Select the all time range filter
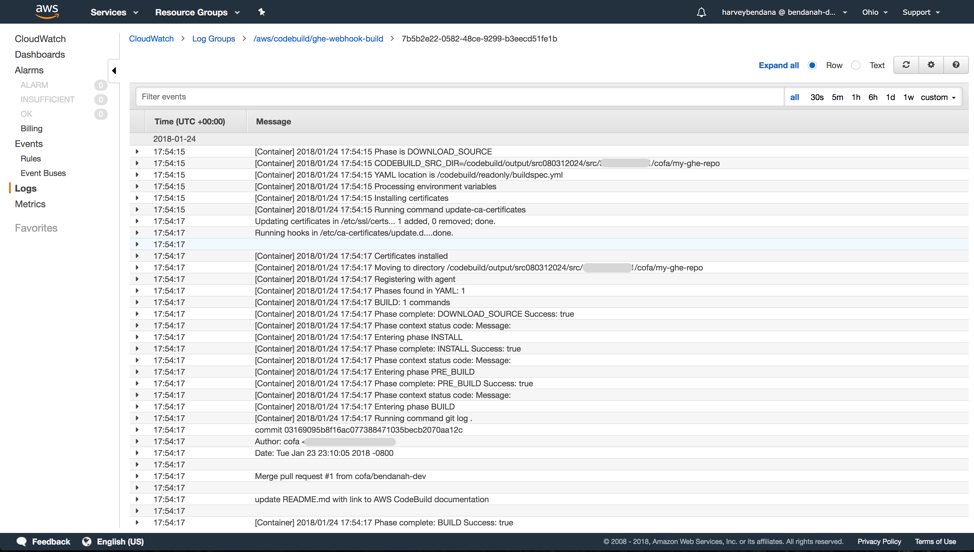This screenshot has width=974, height=552. (794, 97)
